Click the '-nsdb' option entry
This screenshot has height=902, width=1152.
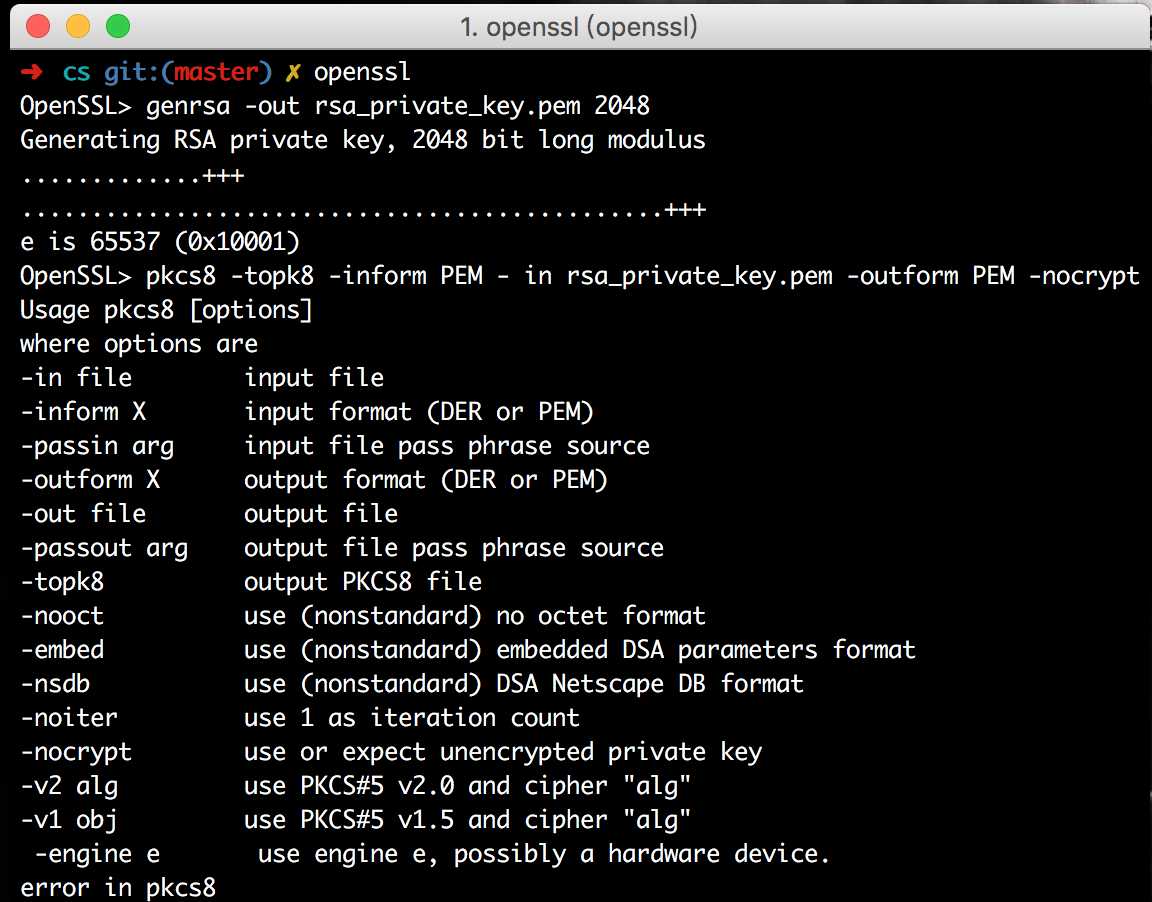tap(55, 684)
